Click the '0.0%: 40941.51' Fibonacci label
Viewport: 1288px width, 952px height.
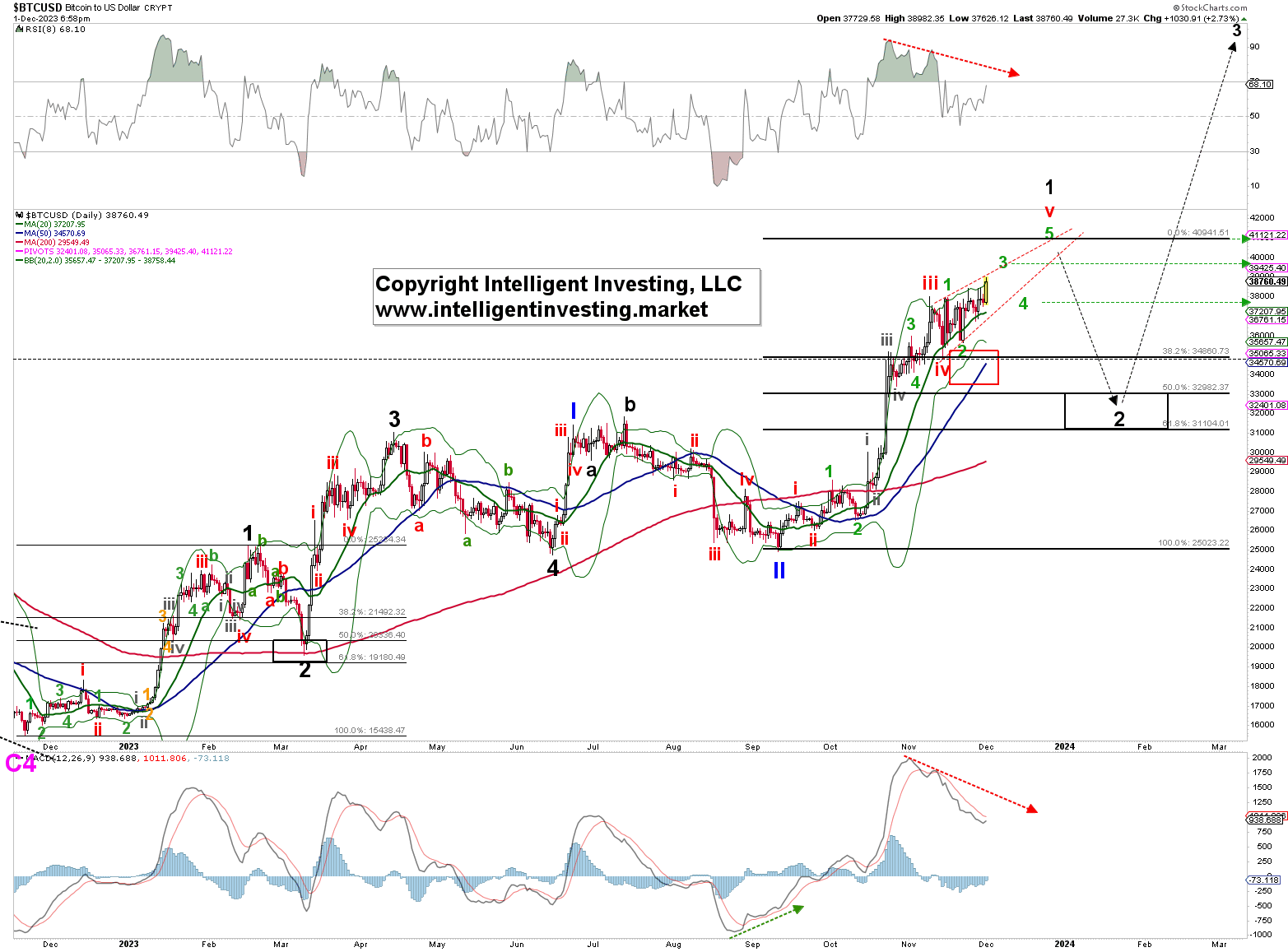1198,233
